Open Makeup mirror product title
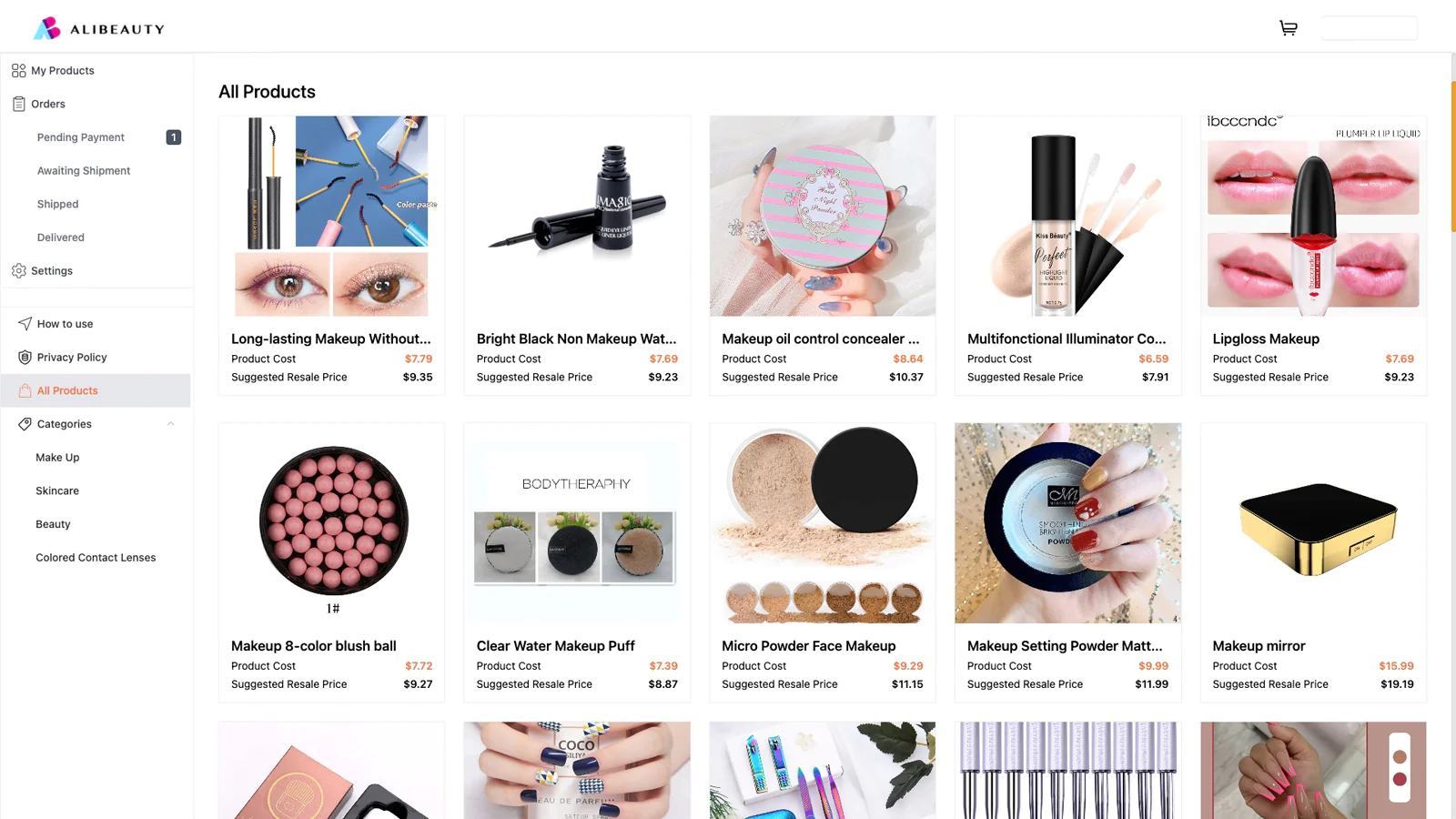Screen dimensions: 1456x819 [1259, 645]
